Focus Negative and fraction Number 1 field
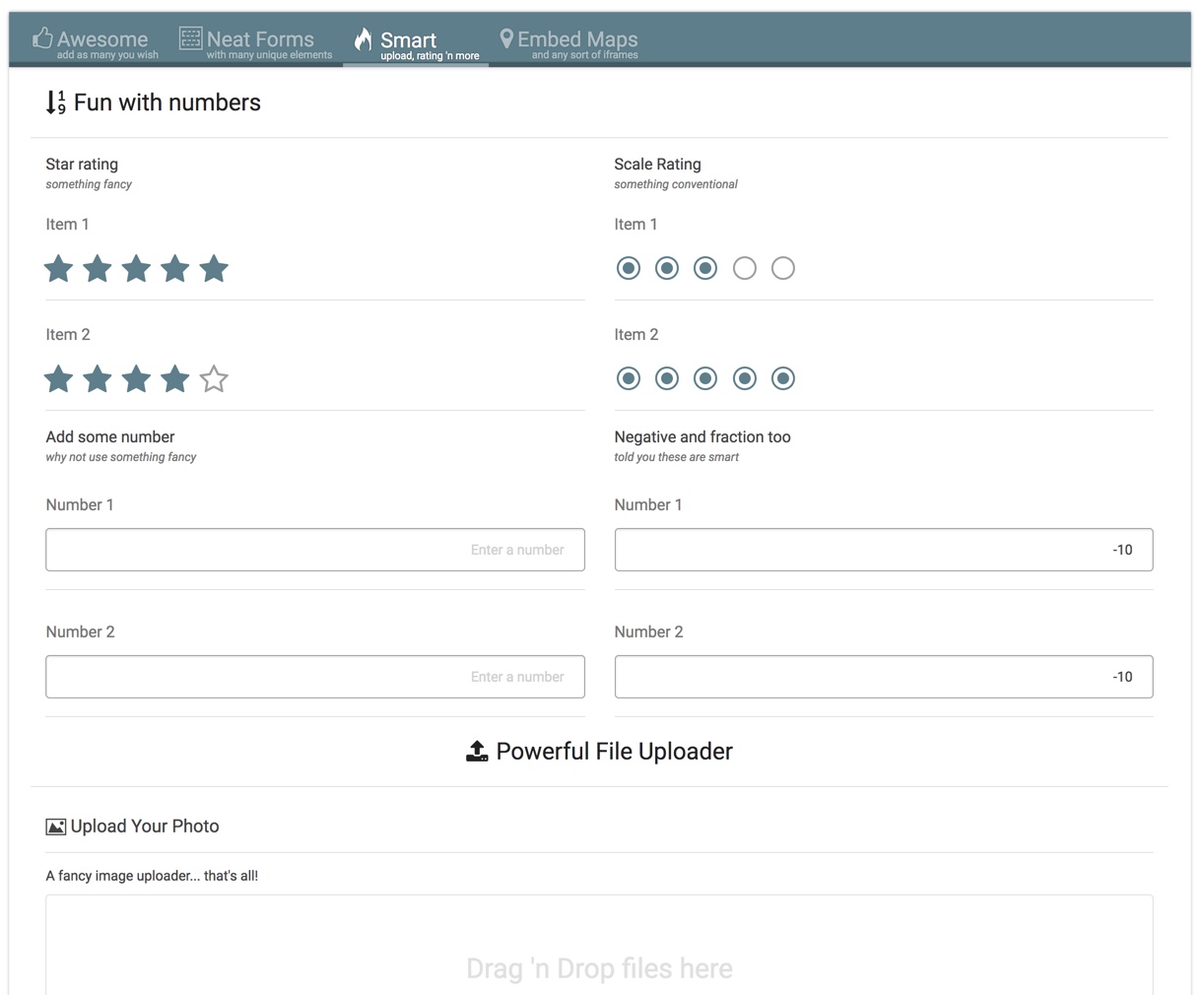This screenshot has width=1204, height=995. click(884, 550)
